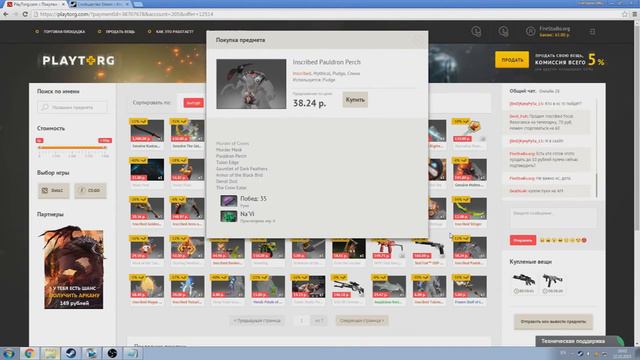
Task: Select The Crow Eater entry
Action: 231,188
